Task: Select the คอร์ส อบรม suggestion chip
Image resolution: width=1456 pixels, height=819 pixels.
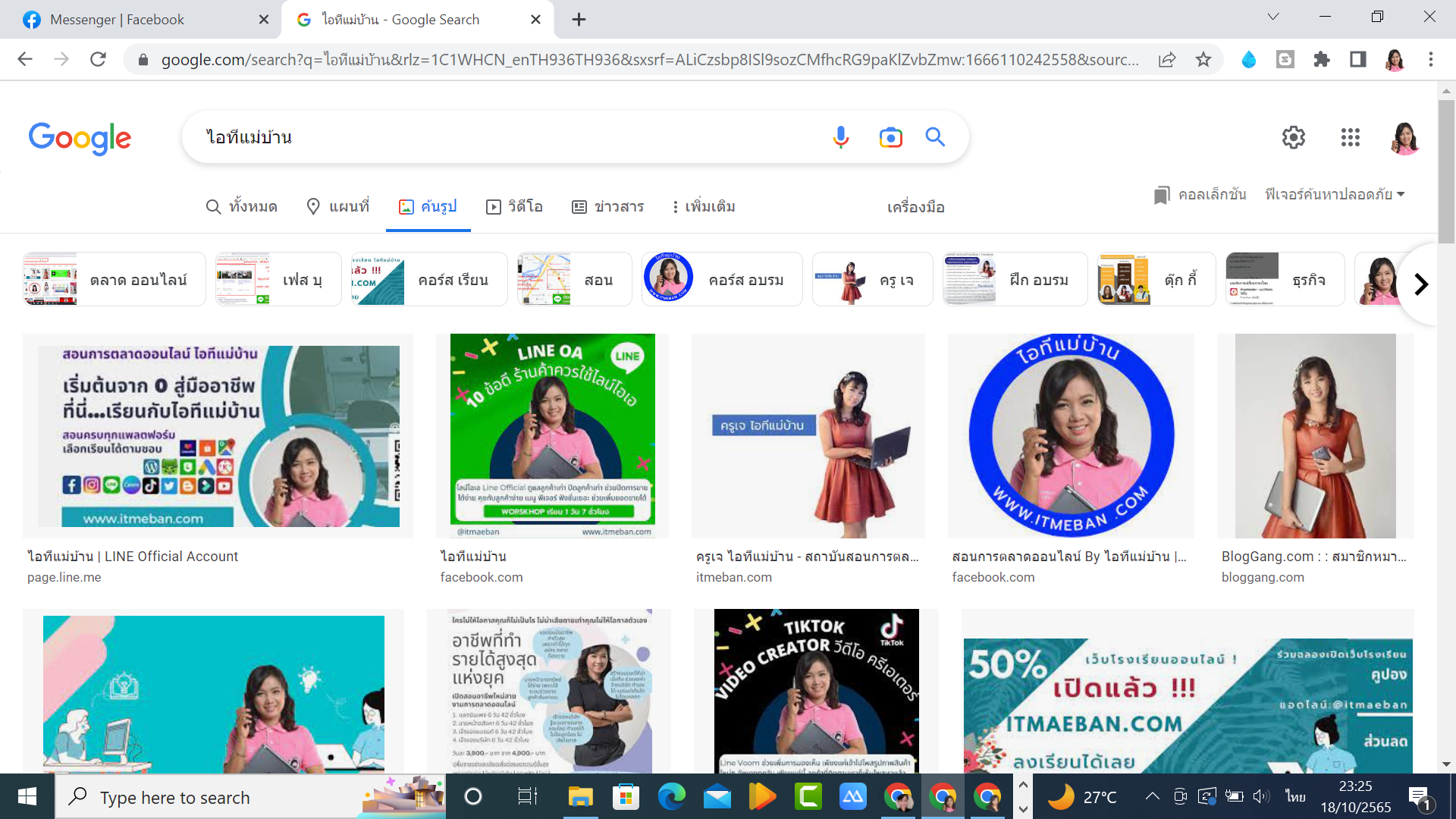Action: 721,280
